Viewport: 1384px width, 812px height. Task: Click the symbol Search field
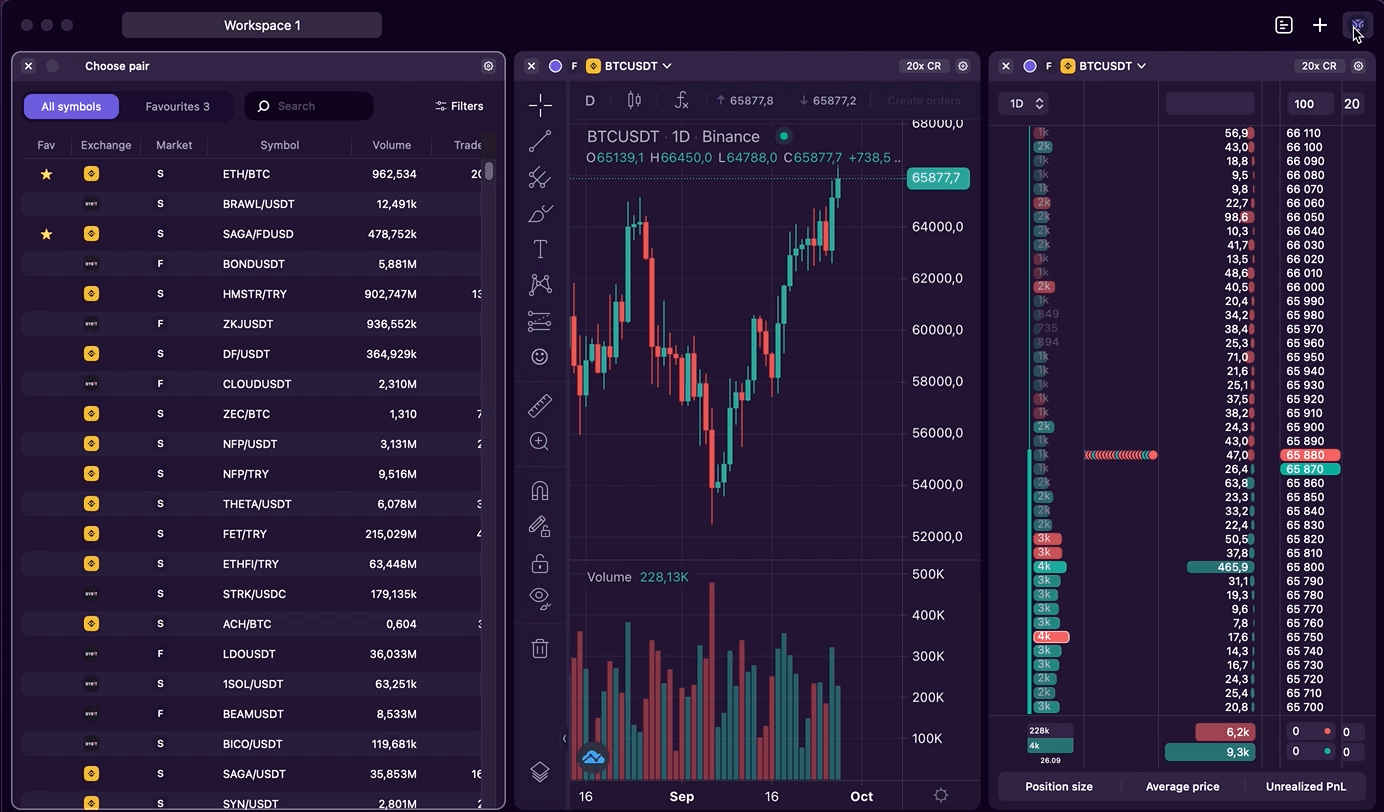tap(310, 106)
